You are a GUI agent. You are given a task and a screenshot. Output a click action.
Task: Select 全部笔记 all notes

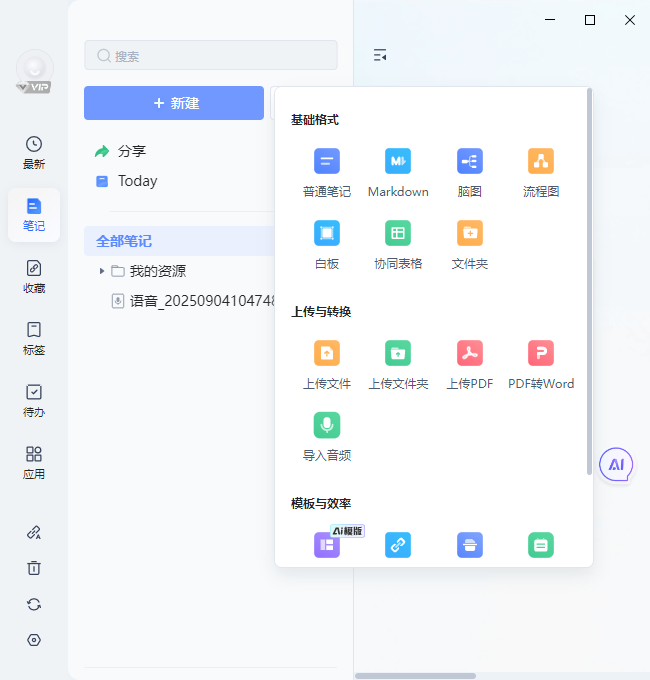pyautogui.click(x=180, y=241)
